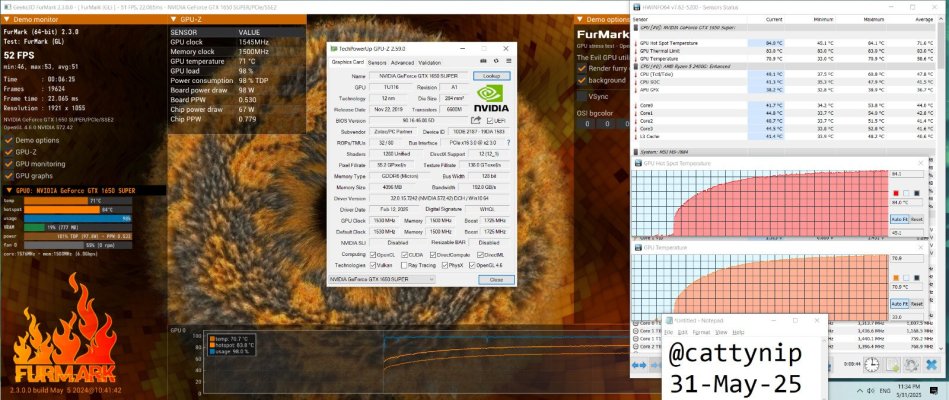Open Notepad View menu

pos(721,332)
